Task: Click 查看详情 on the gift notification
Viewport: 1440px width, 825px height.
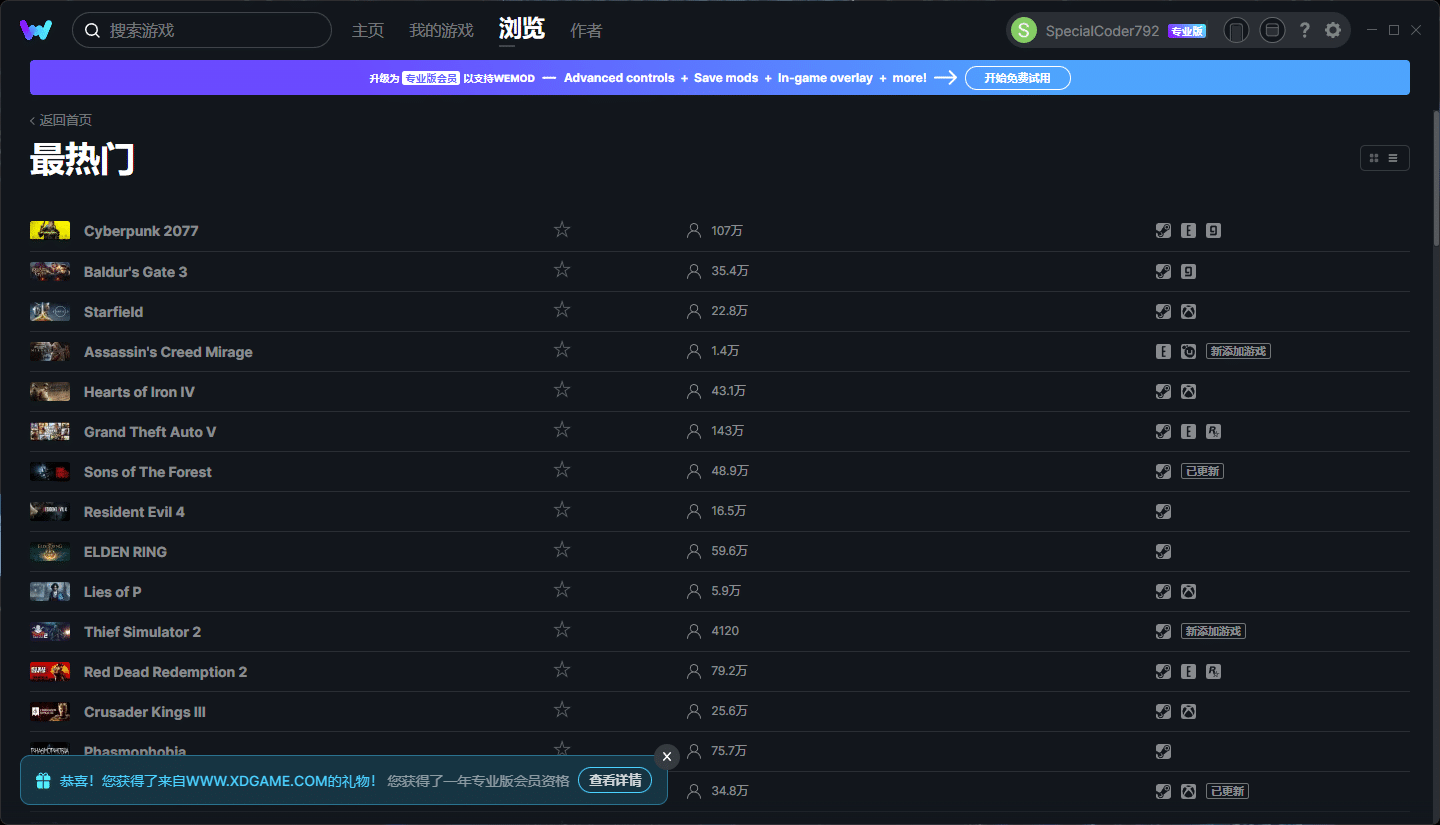Action: [614, 780]
